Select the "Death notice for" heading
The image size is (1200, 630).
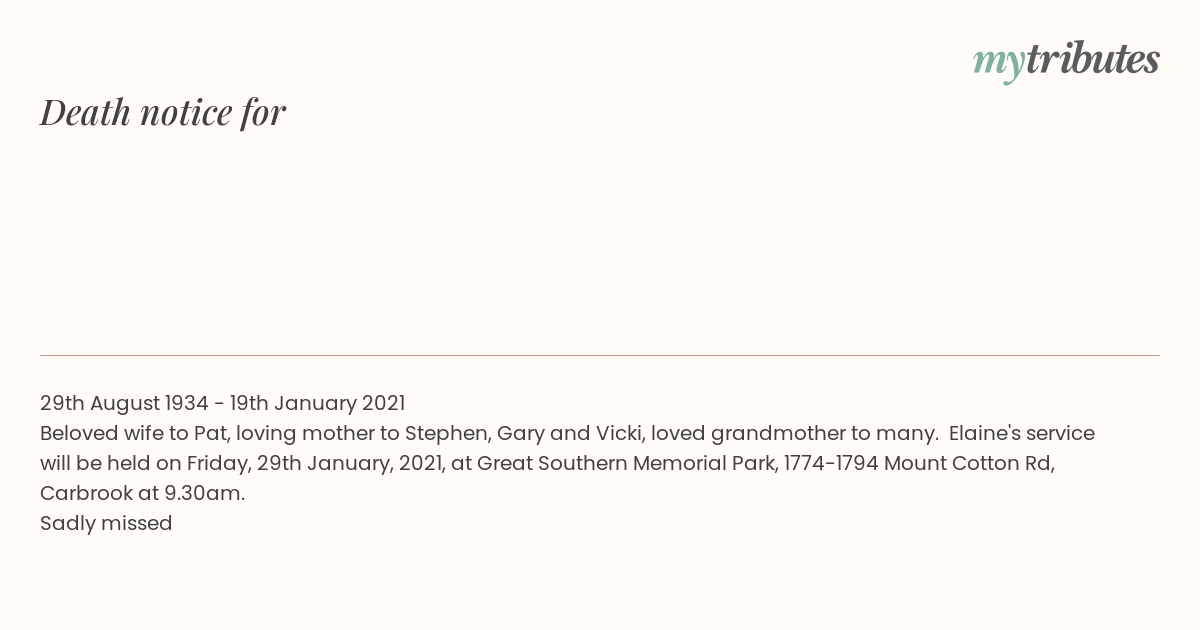pos(163,112)
